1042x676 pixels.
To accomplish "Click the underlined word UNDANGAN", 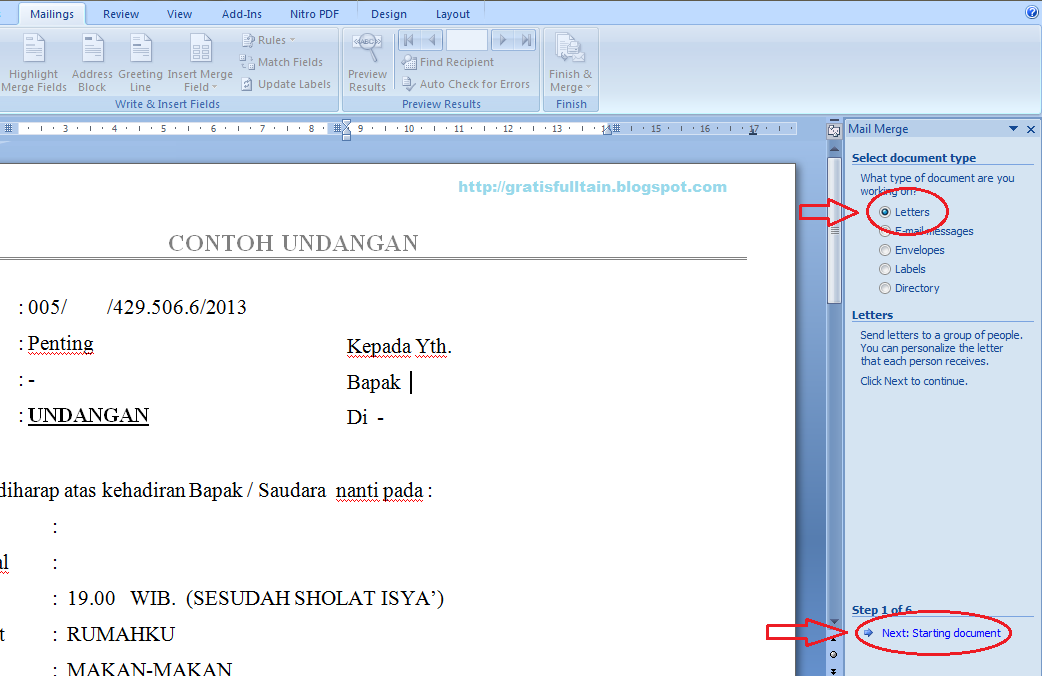I will pyautogui.click(x=88, y=415).
